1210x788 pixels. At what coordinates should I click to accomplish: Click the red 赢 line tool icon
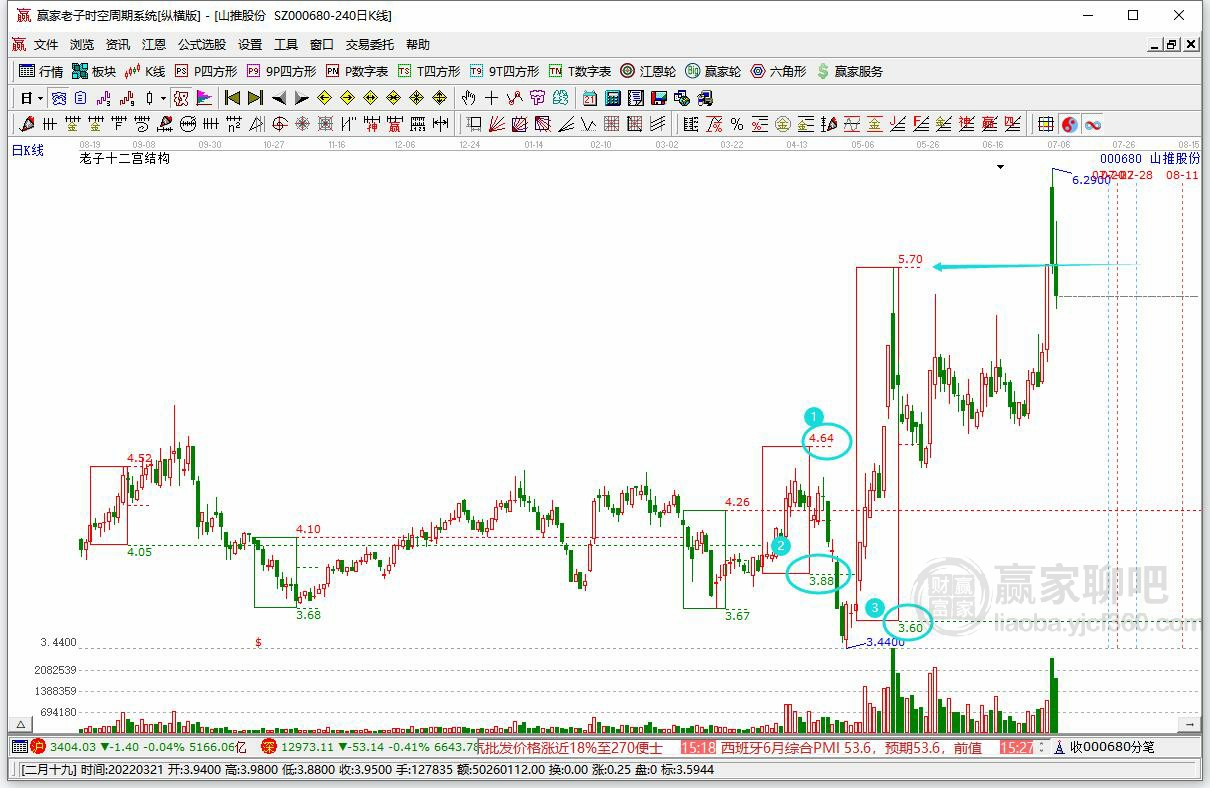tap(395, 124)
